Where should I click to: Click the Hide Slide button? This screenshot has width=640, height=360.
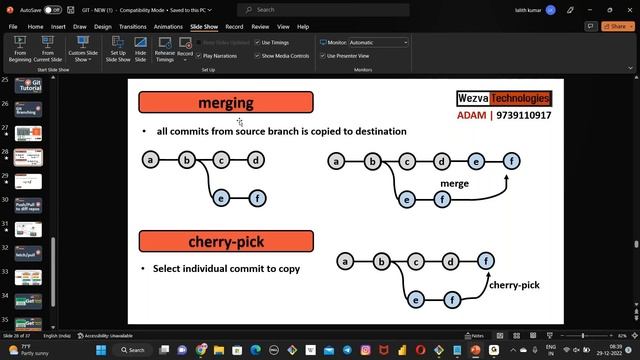point(140,49)
